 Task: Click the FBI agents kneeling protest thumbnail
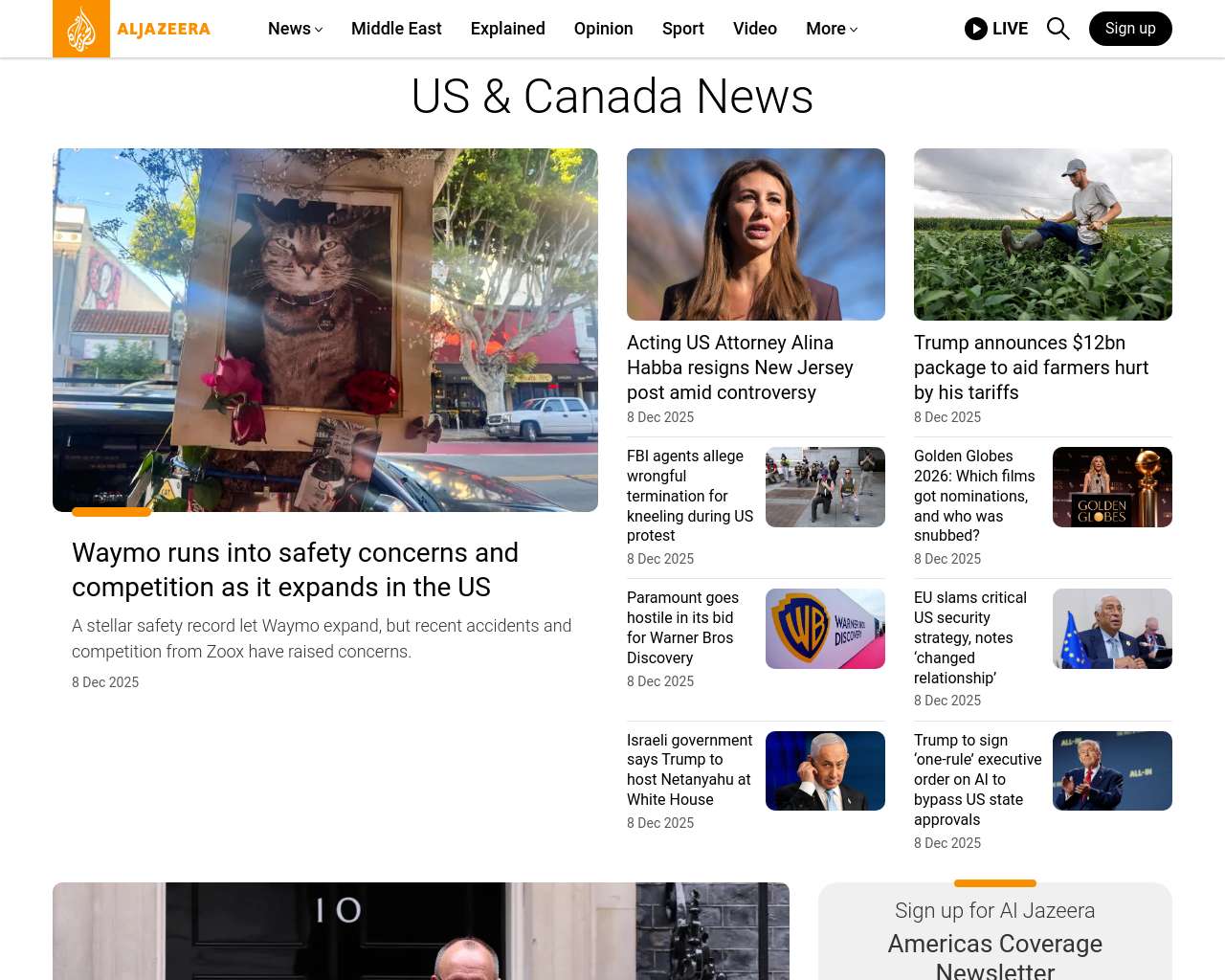point(825,487)
